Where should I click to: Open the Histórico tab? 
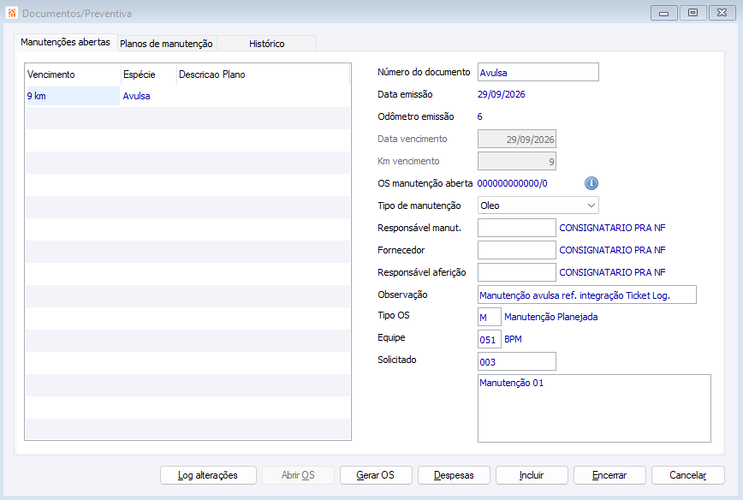click(x=267, y=44)
